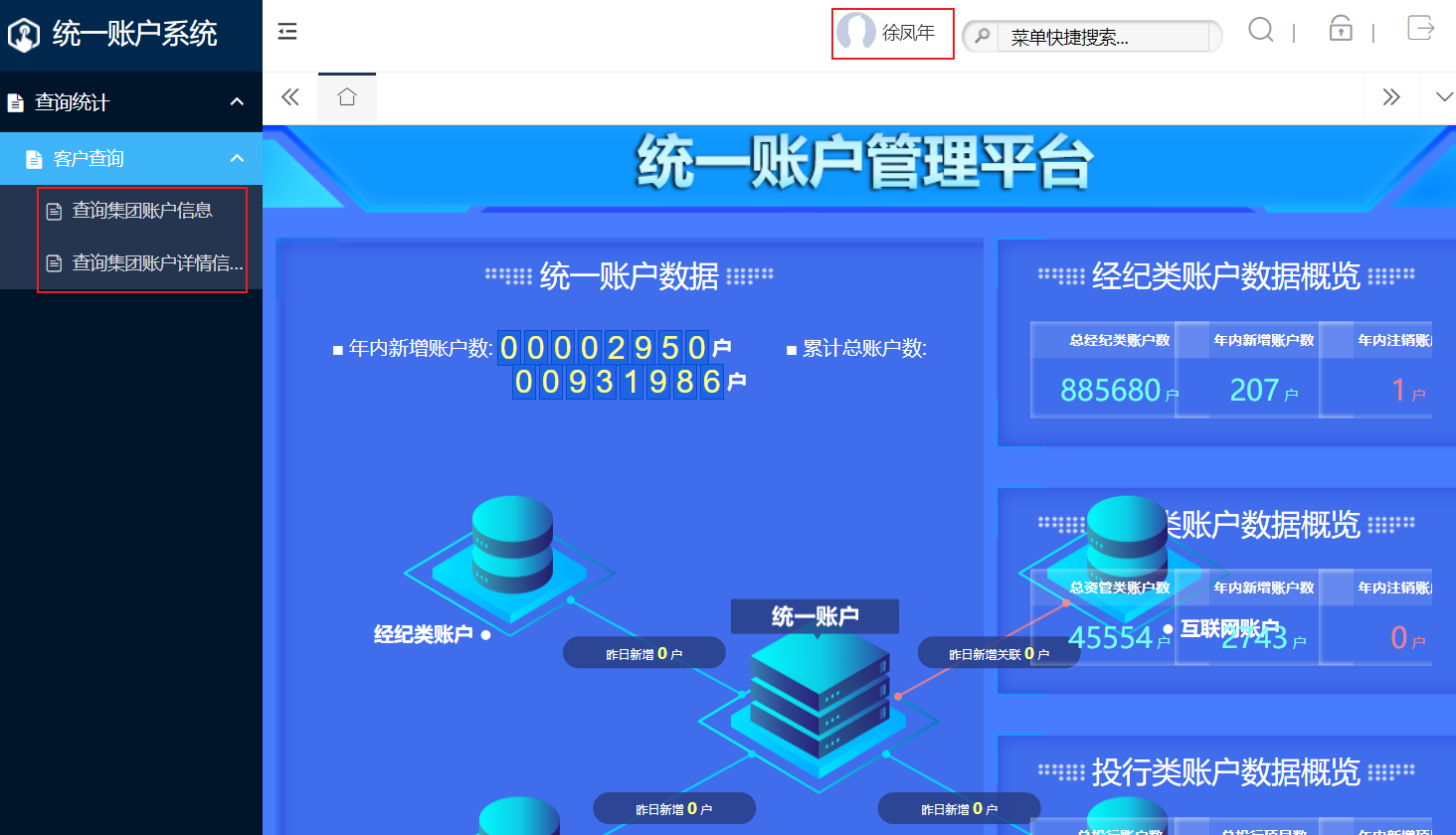The image size is (1456, 835).
Task: Click the 统一账户 label above server
Action: point(816,616)
